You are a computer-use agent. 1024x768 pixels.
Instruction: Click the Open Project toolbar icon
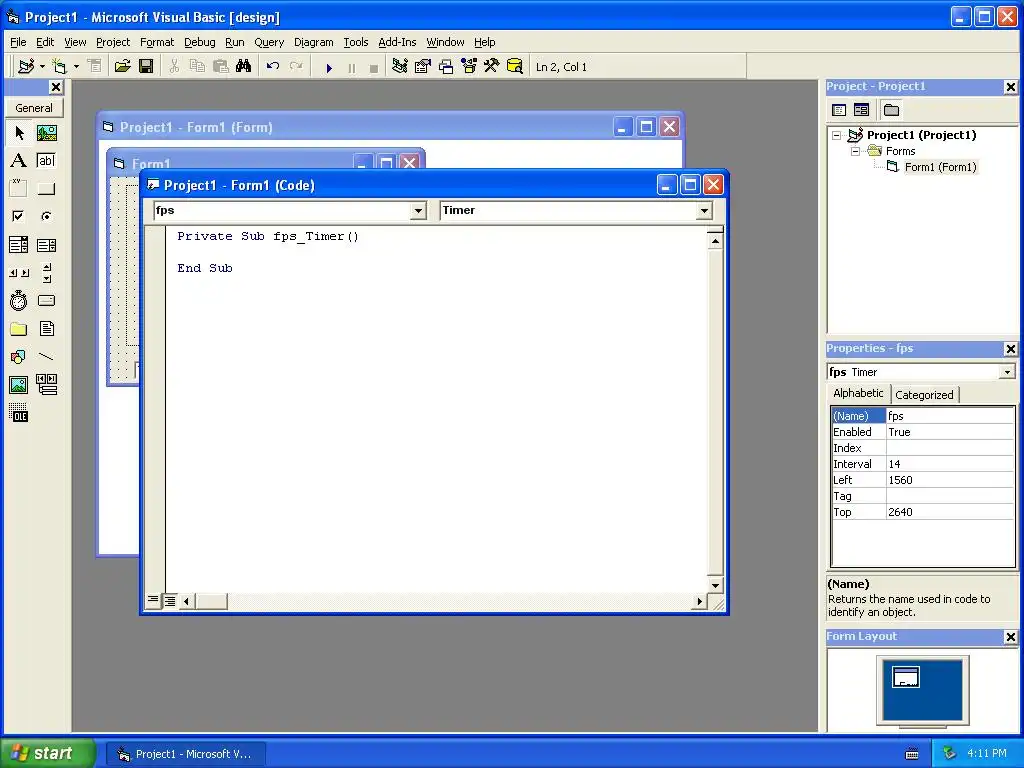(122, 67)
